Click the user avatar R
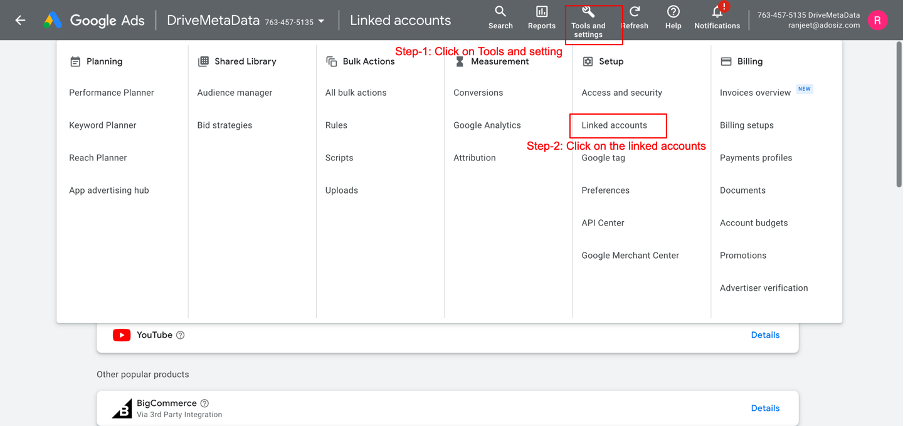The width and height of the screenshot is (904, 426). pyautogui.click(x=877, y=20)
